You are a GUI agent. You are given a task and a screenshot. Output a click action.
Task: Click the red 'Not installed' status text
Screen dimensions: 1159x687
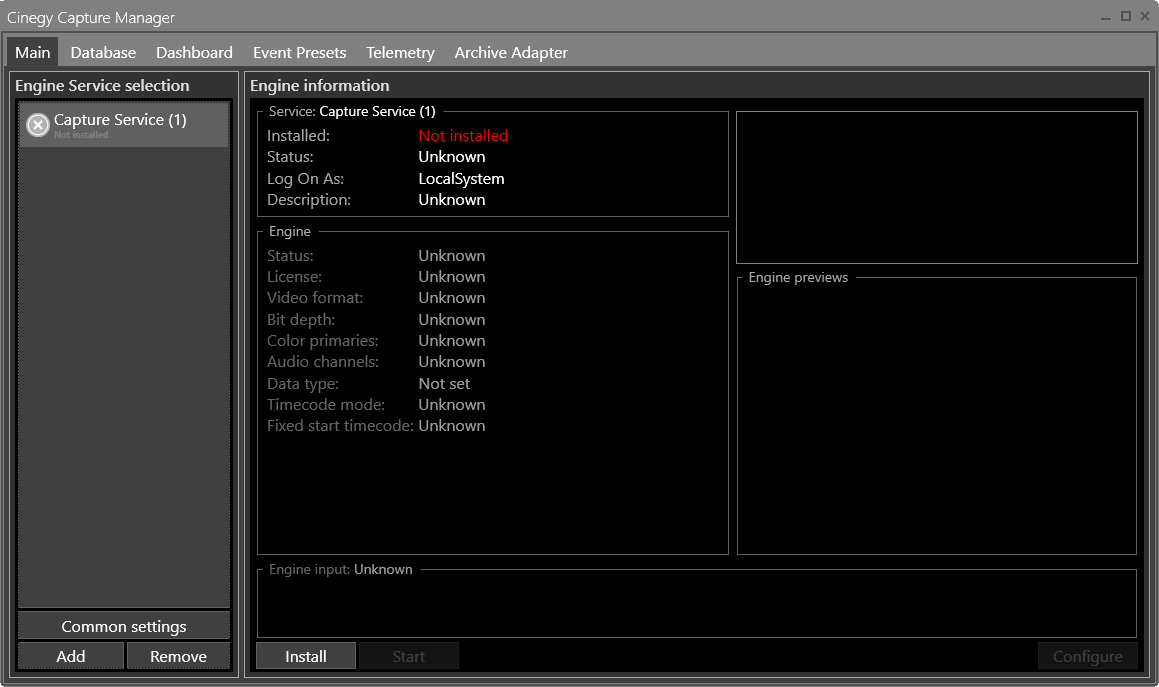click(463, 135)
